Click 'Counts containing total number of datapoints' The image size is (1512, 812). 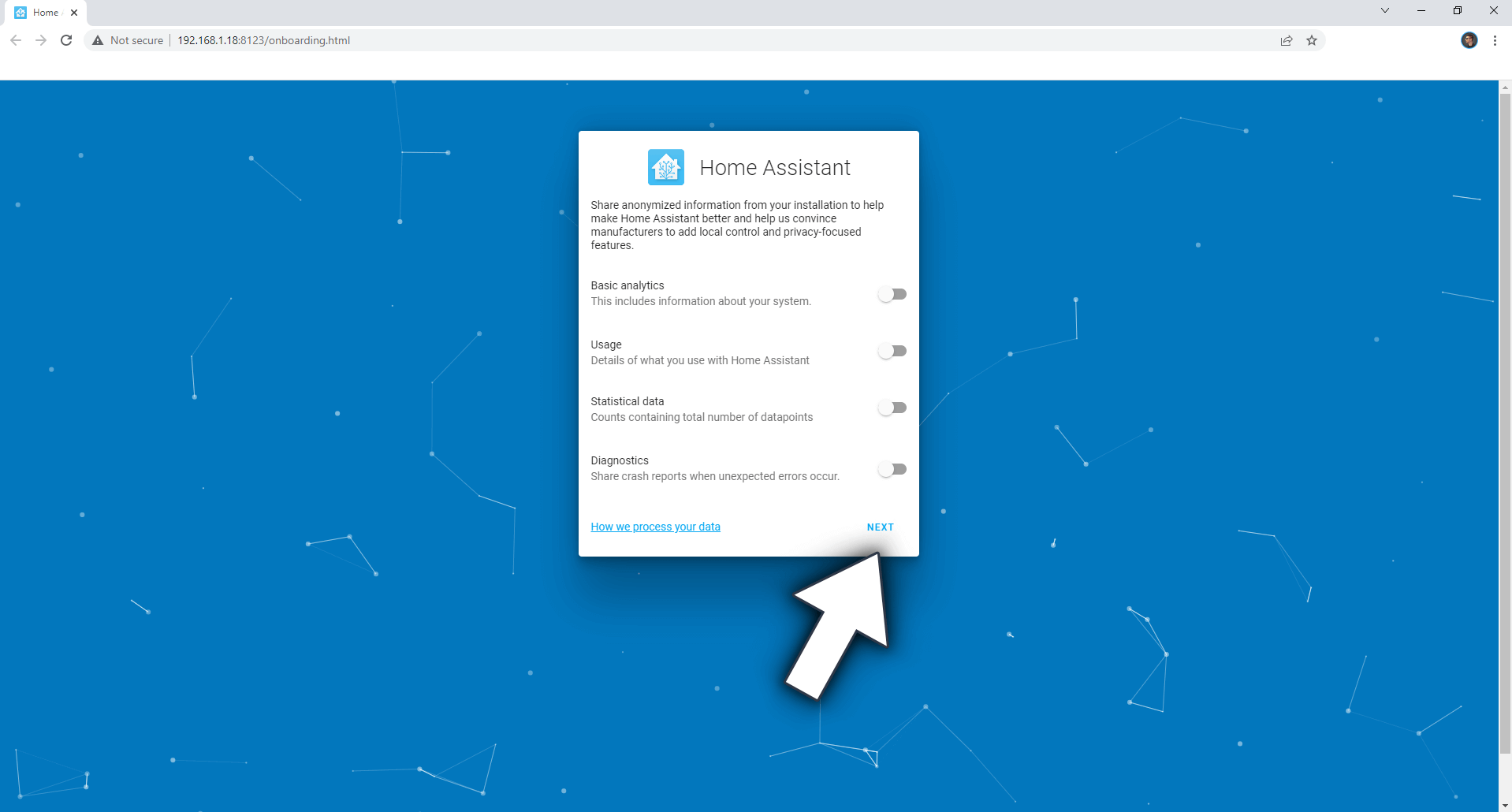pyautogui.click(x=702, y=417)
